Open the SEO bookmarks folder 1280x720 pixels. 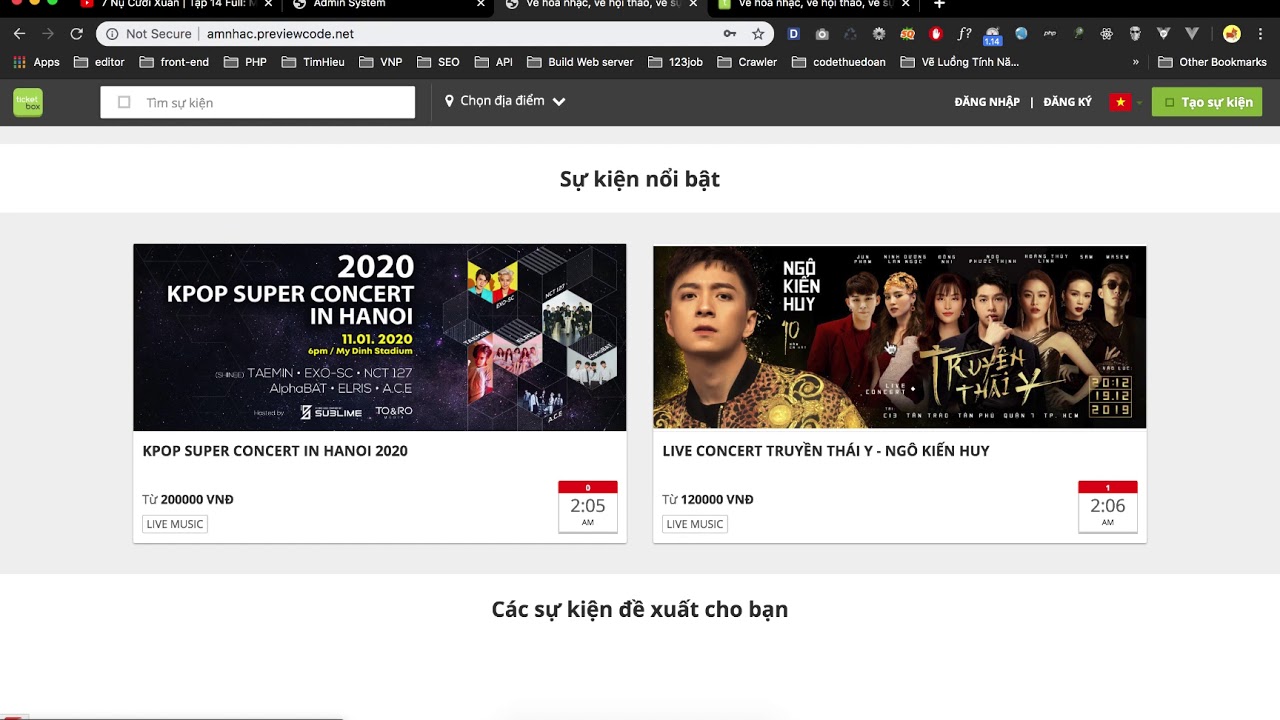point(438,62)
